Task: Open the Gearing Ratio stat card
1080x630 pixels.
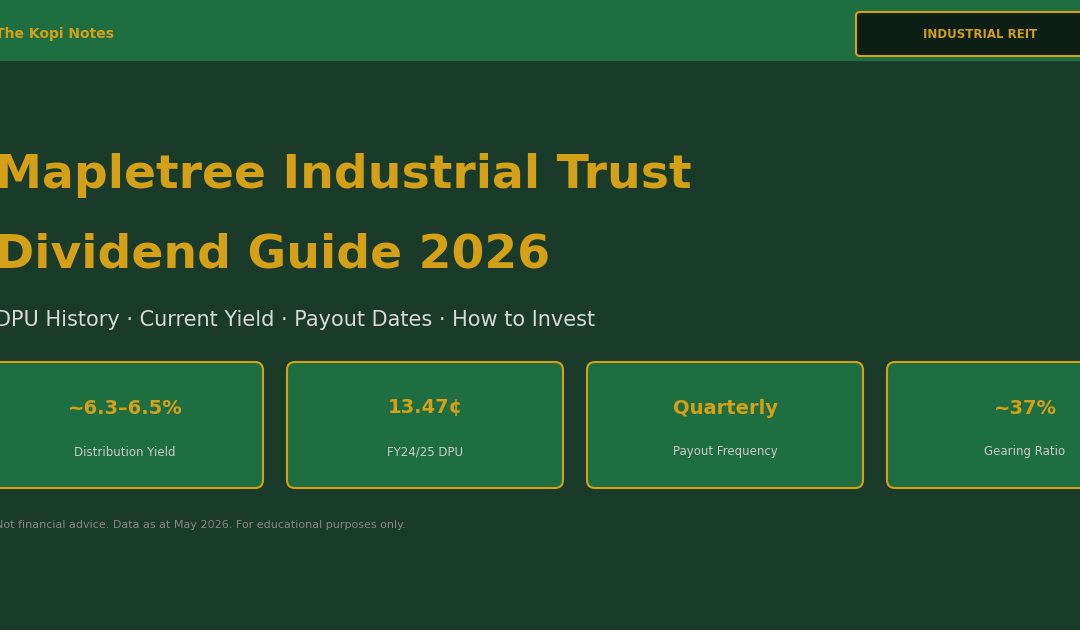Action: coord(984,425)
